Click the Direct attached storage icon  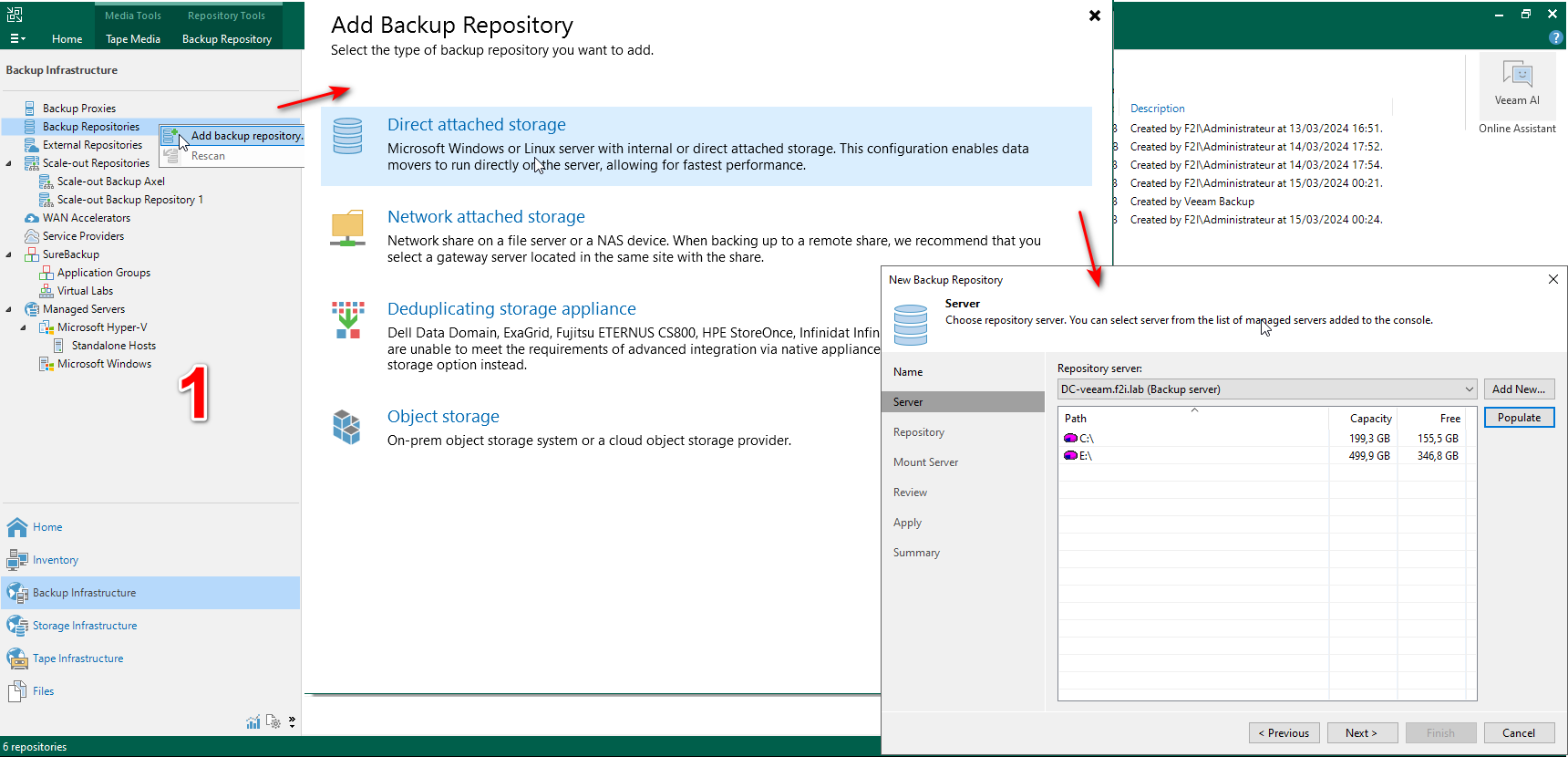(347, 136)
